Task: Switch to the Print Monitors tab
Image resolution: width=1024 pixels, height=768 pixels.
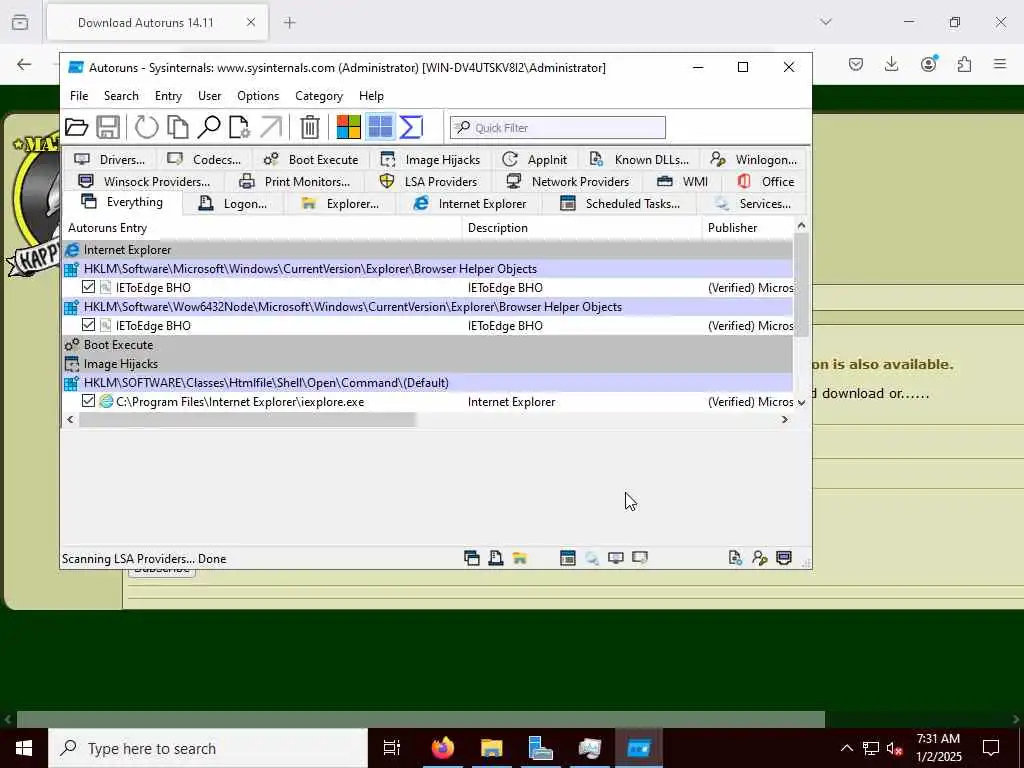Action: coord(295,182)
